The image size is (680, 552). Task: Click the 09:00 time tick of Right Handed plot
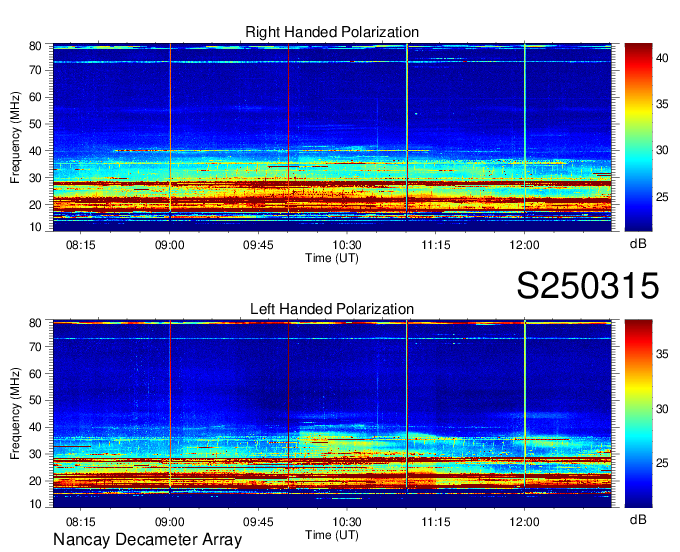point(170,245)
